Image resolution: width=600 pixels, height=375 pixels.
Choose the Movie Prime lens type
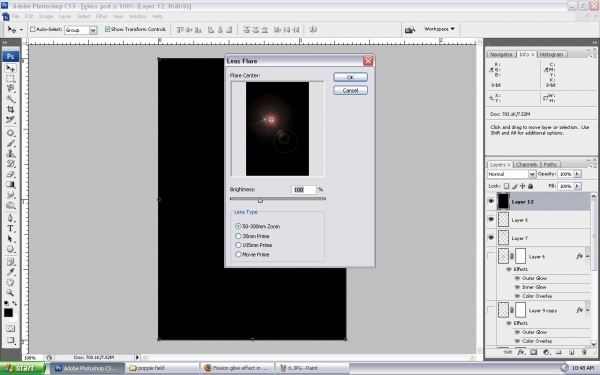[x=238, y=254]
